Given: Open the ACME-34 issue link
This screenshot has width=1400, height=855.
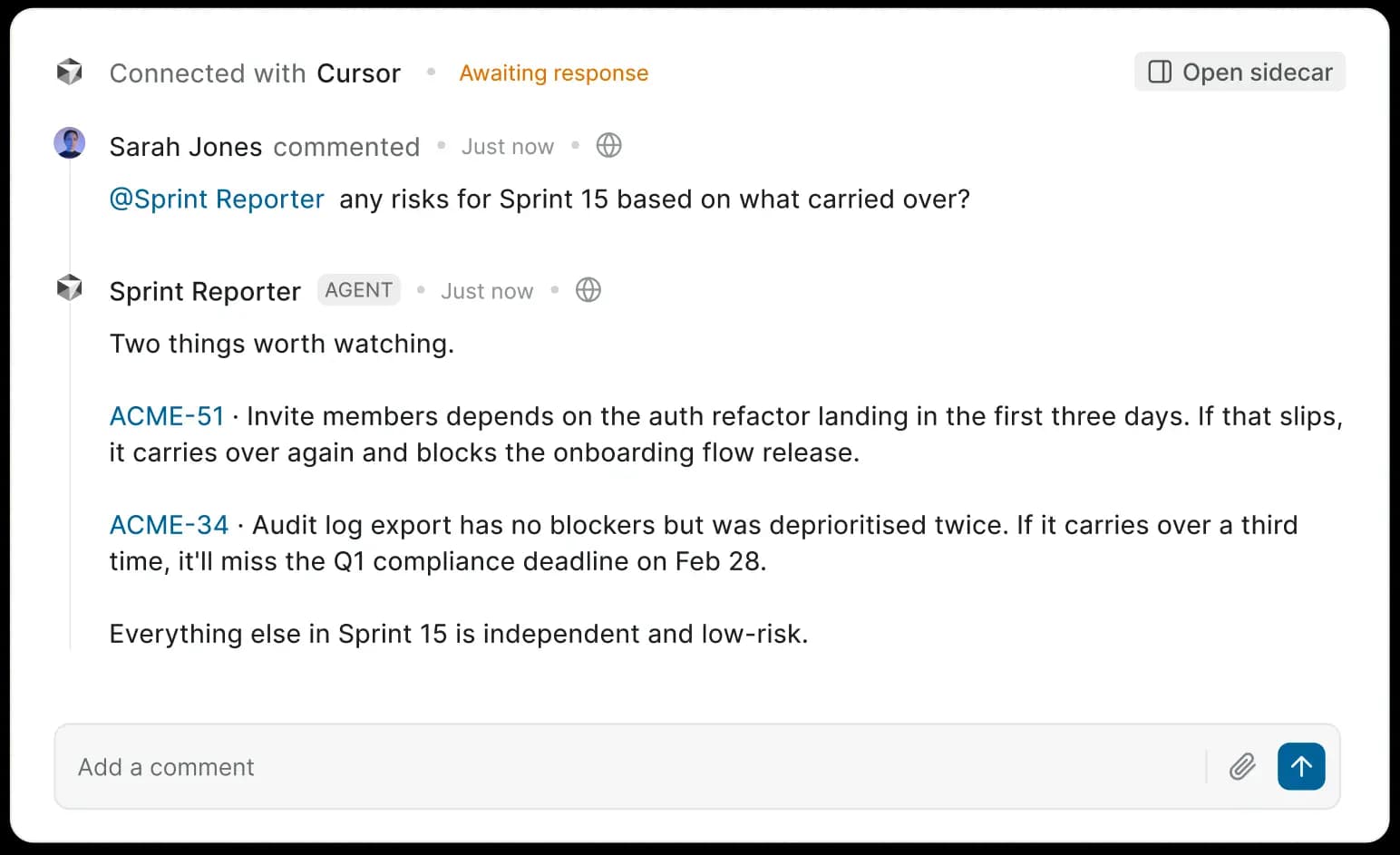Looking at the screenshot, I should coord(169,525).
